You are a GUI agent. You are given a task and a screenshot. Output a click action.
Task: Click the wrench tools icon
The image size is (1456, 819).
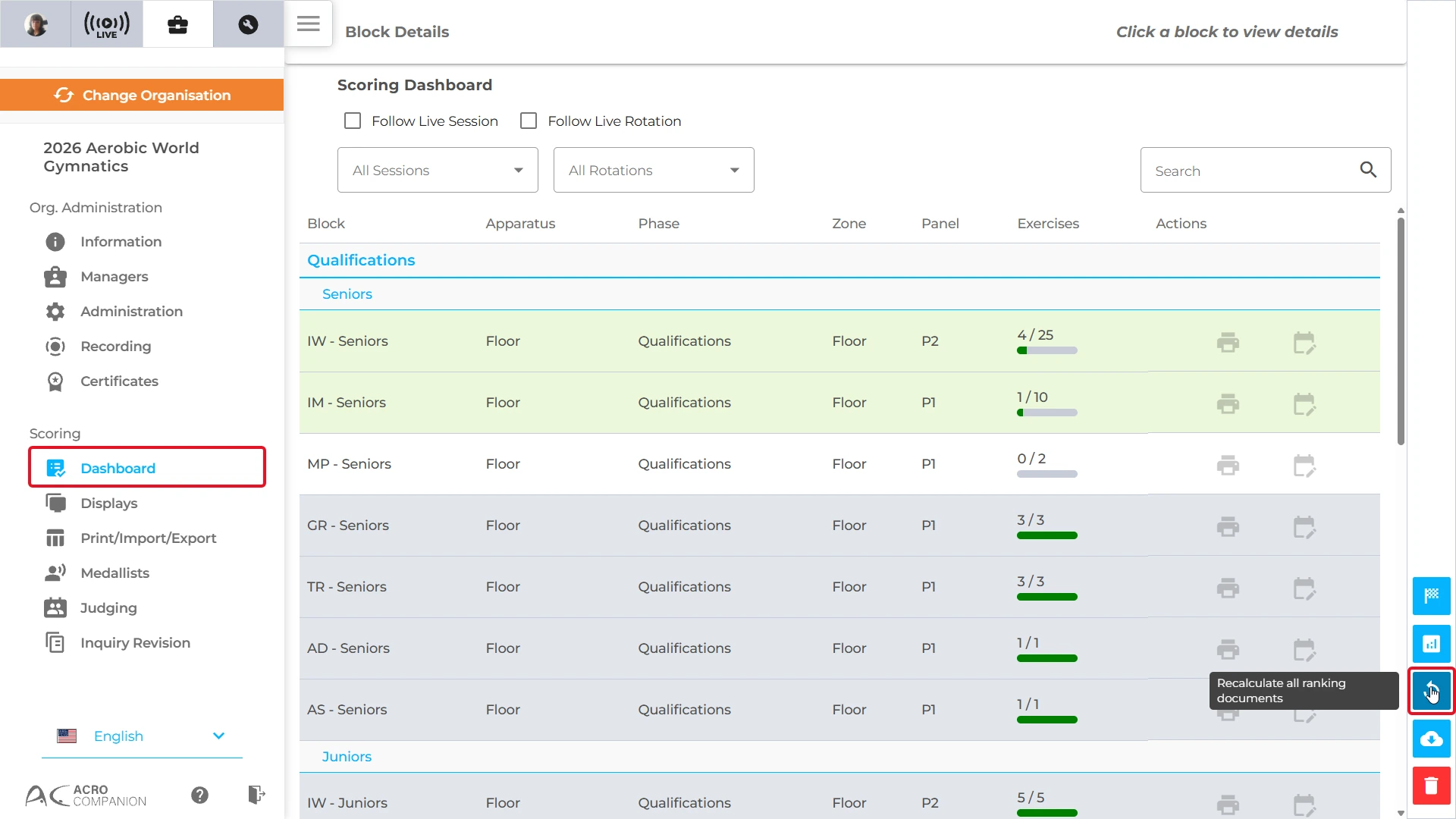[248, 24]
